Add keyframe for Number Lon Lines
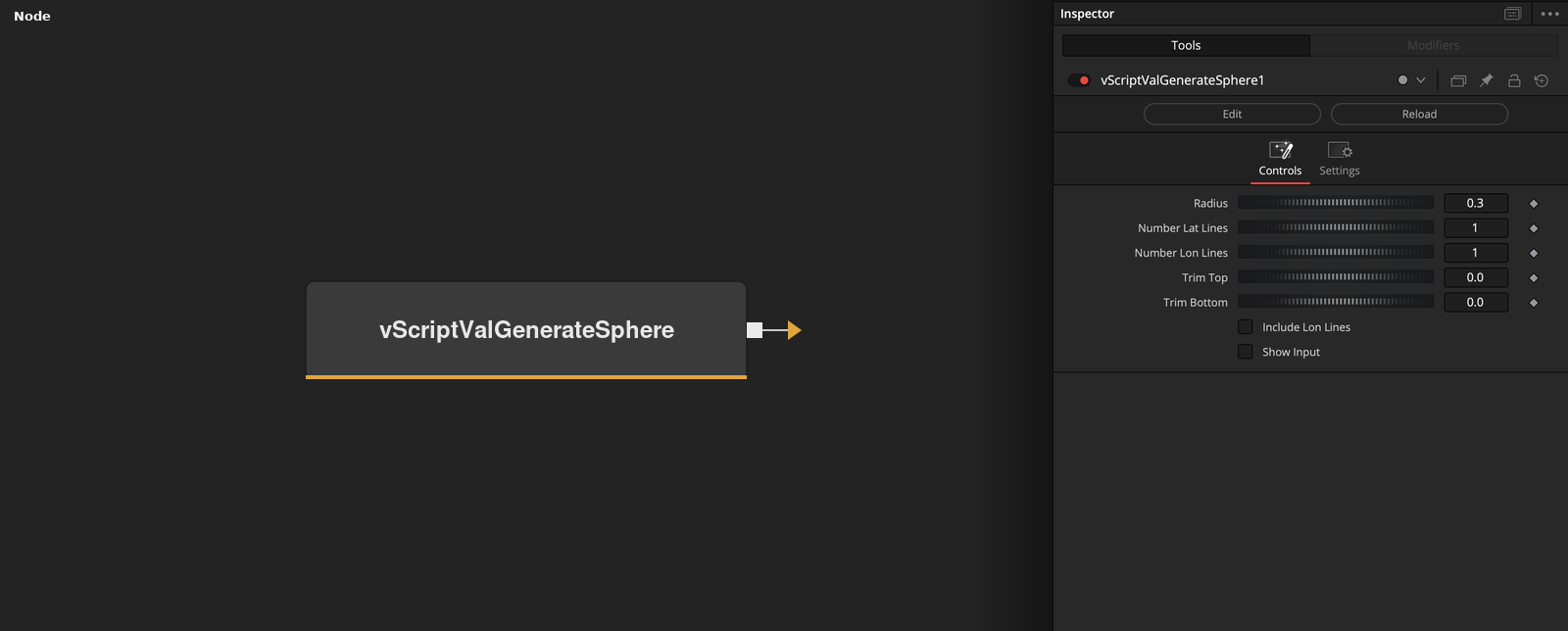1568x631 pixels. pos(1534,253)
